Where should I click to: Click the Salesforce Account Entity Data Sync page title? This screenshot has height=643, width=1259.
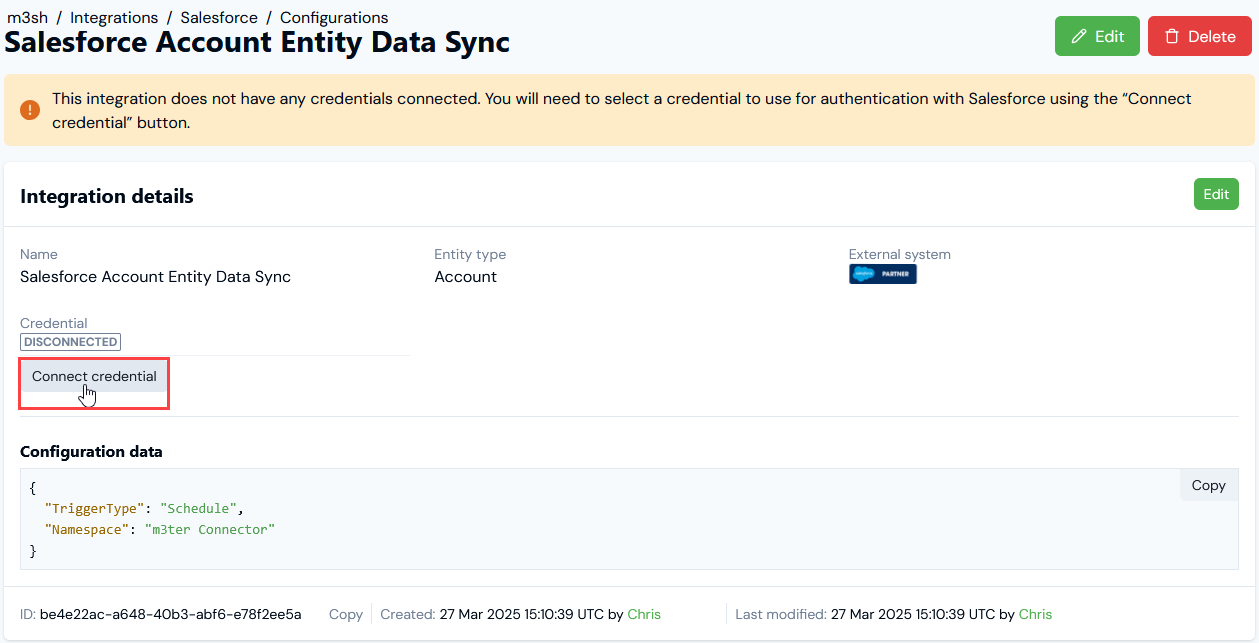258,42
